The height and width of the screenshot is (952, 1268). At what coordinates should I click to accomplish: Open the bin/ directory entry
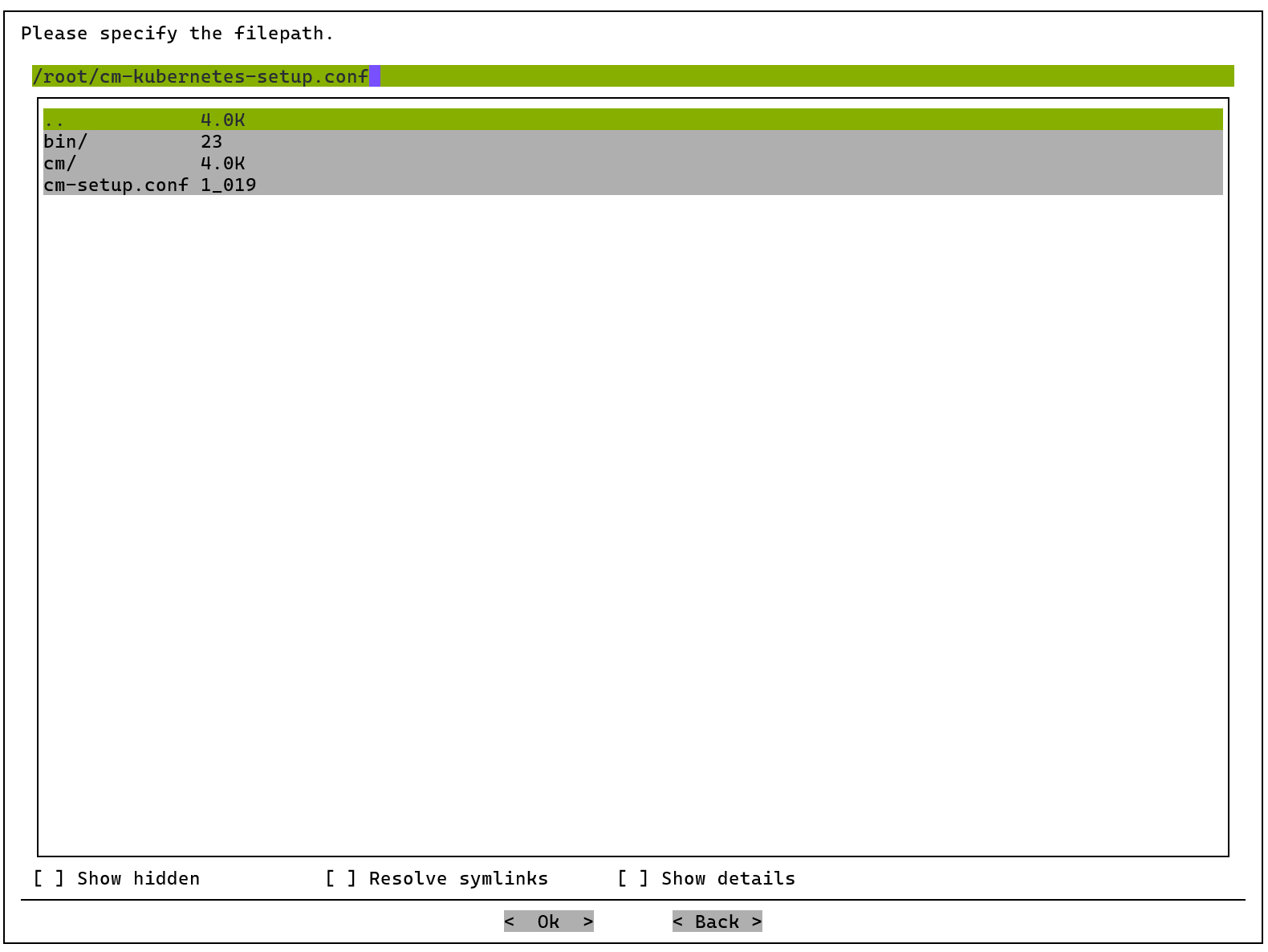coord(633,141)
